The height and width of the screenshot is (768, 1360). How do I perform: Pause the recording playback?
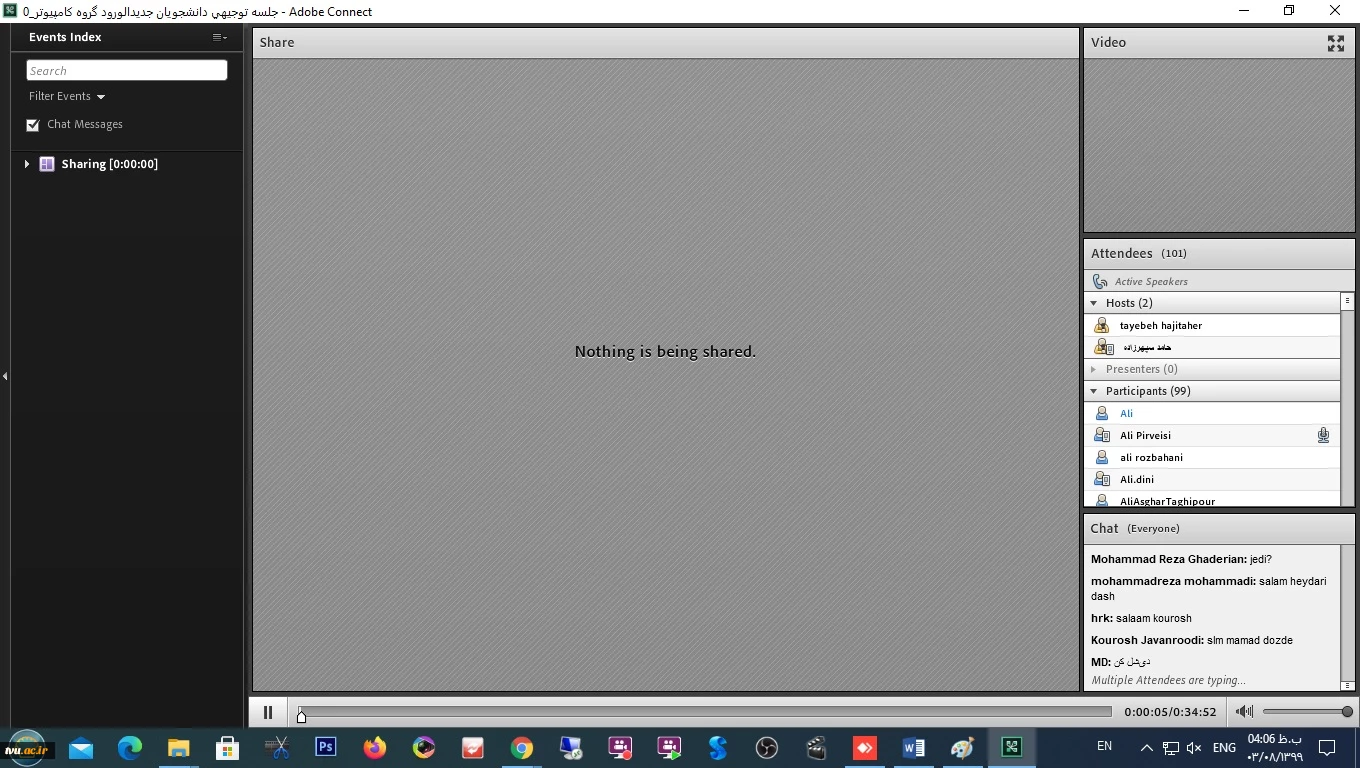pos(268,712)
